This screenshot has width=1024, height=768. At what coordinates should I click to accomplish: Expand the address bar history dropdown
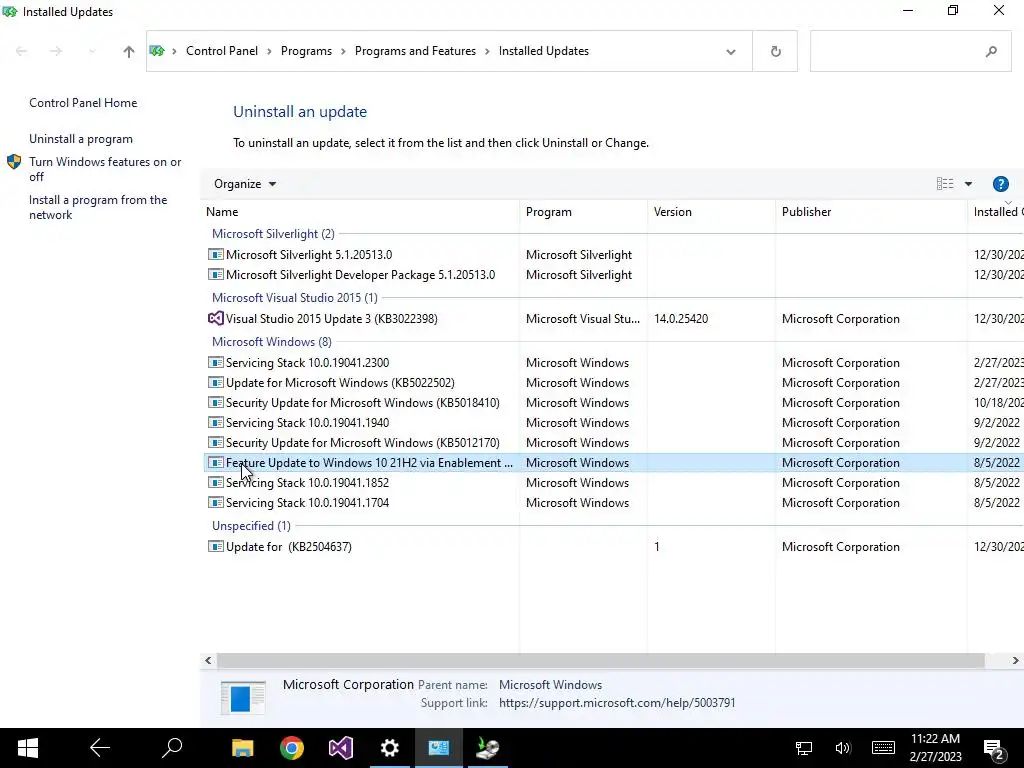coord(731,52)
